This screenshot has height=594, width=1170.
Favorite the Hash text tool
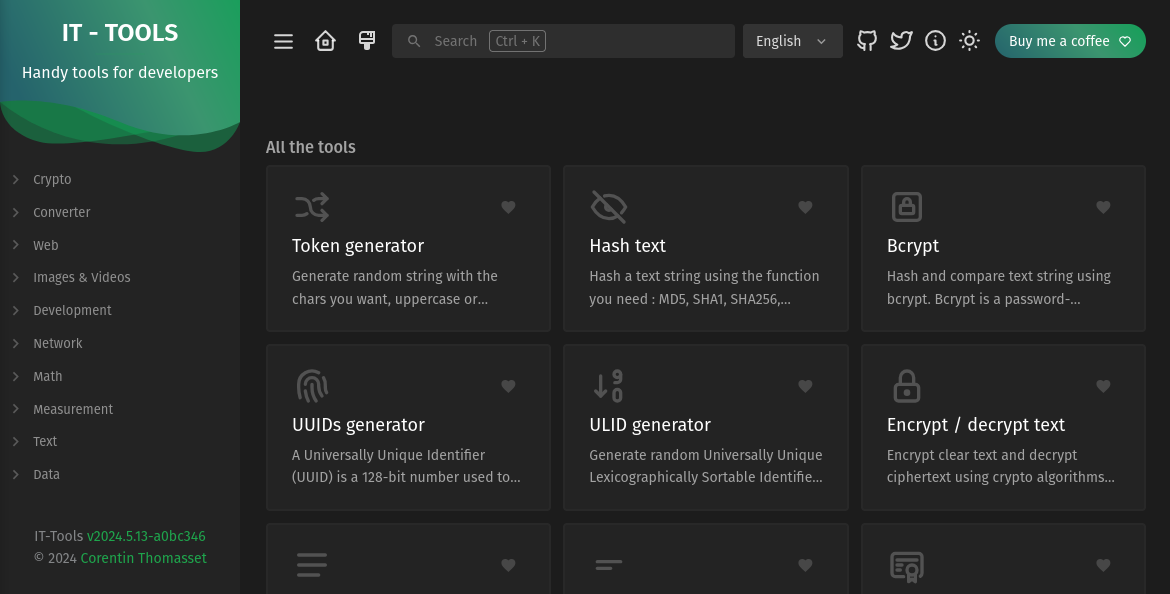point(805,207)
